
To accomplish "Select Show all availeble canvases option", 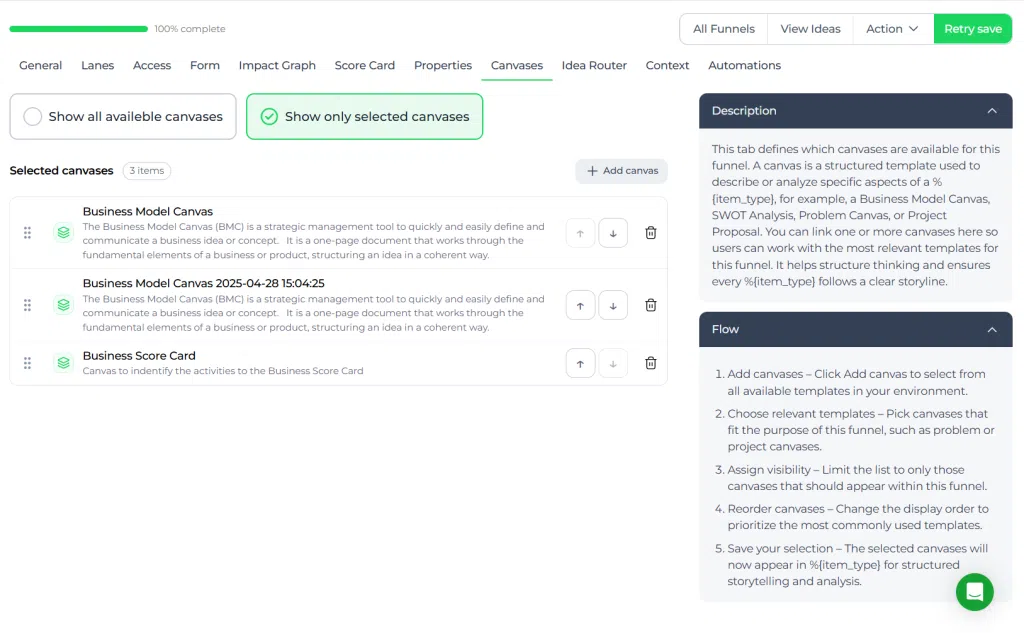I will 123,116.
